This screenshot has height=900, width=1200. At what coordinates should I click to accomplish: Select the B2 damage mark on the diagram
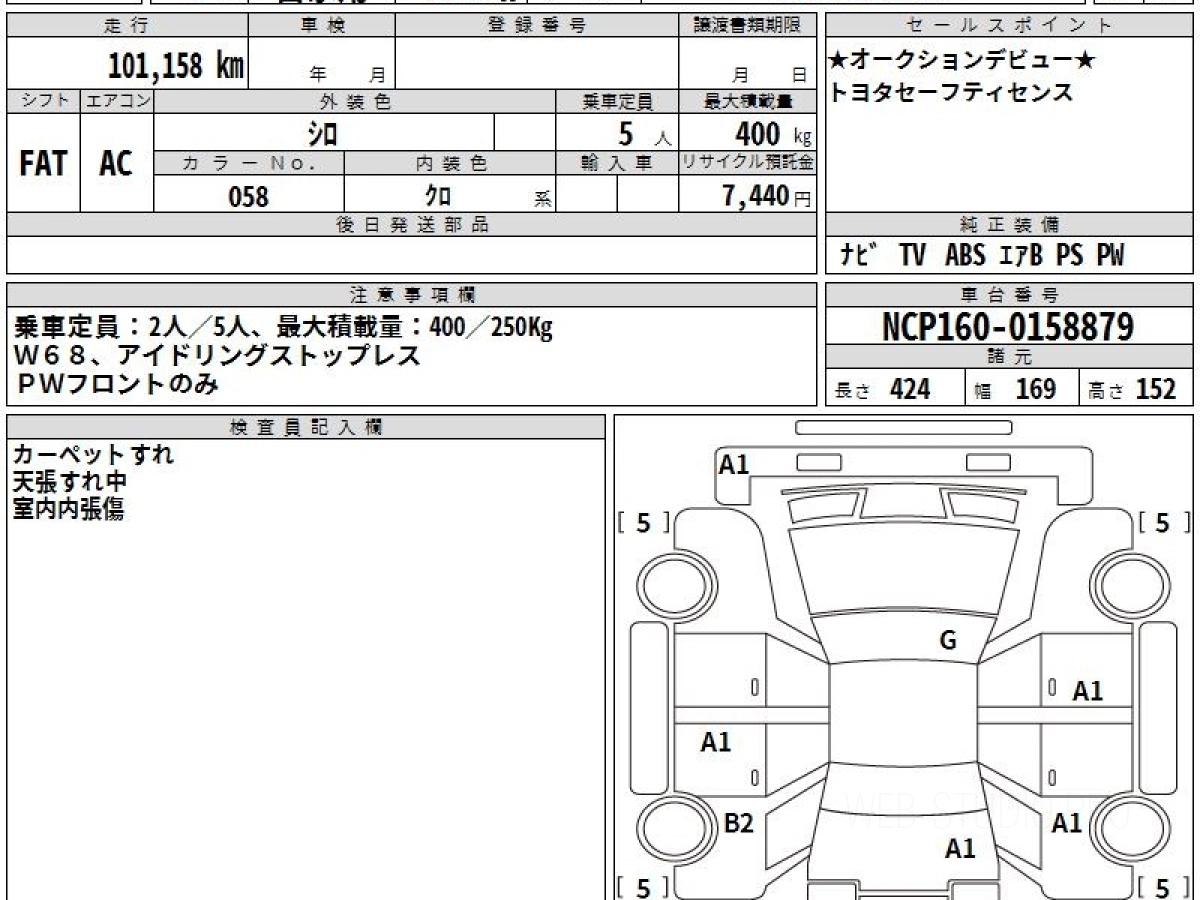(x=738, y=823)
